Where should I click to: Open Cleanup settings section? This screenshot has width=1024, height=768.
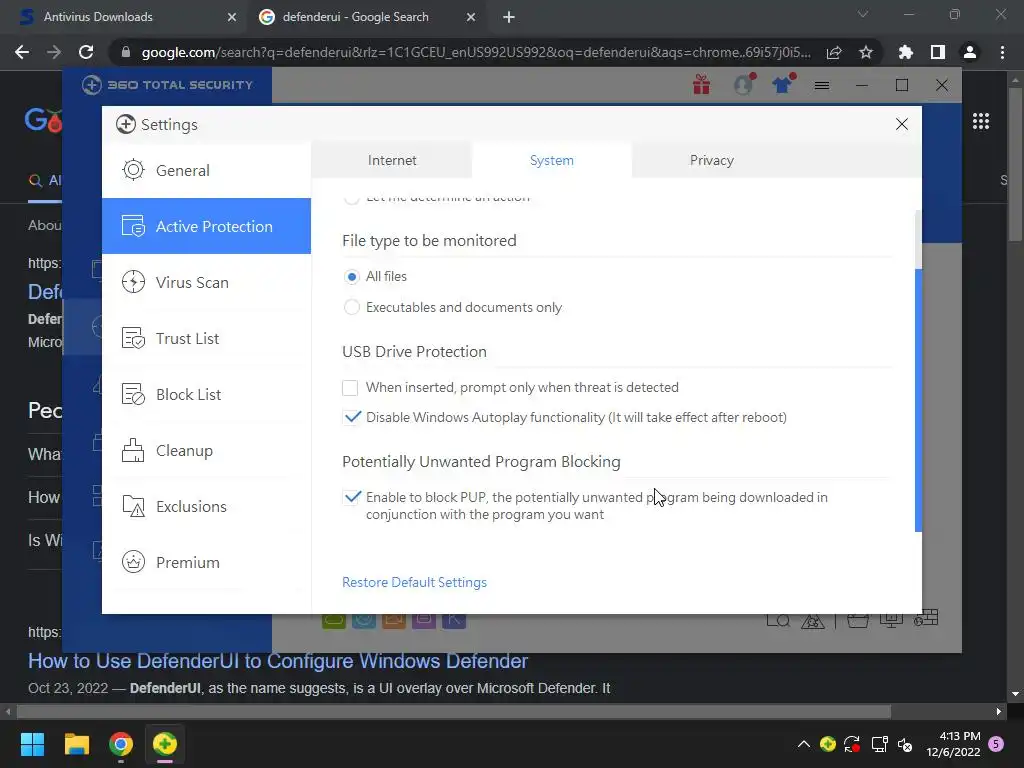coord(206,451)
